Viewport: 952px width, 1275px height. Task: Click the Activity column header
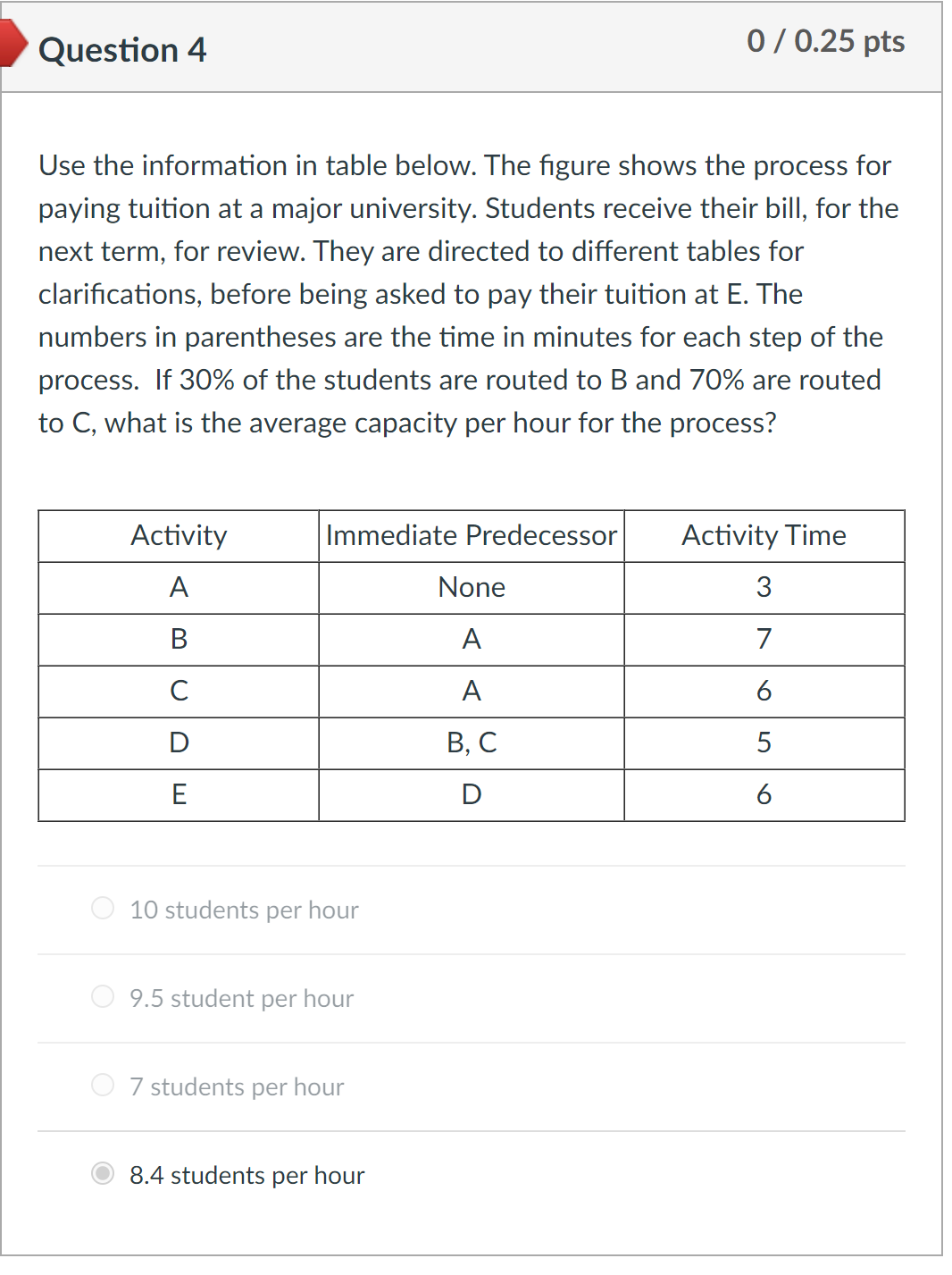(179, 535)
